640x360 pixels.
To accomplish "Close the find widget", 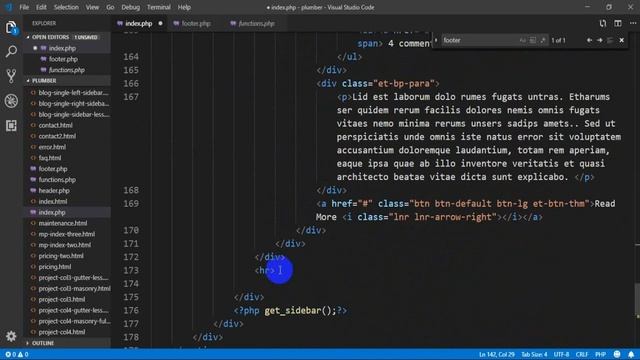I will pyautogui.click(x=622, y=40).
